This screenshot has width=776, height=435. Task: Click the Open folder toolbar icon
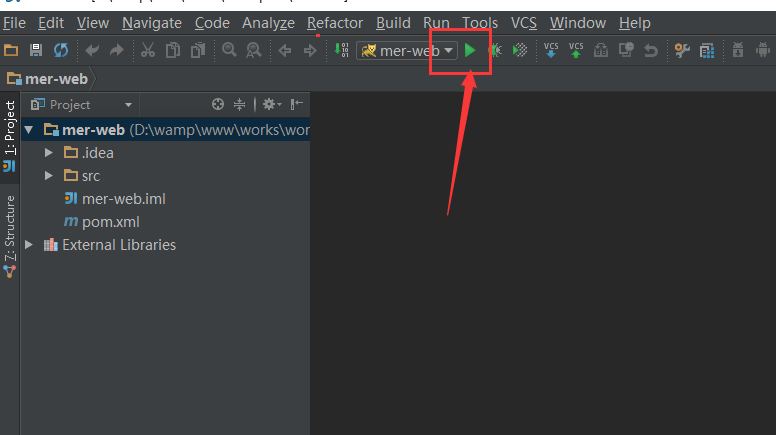point(11,50)
